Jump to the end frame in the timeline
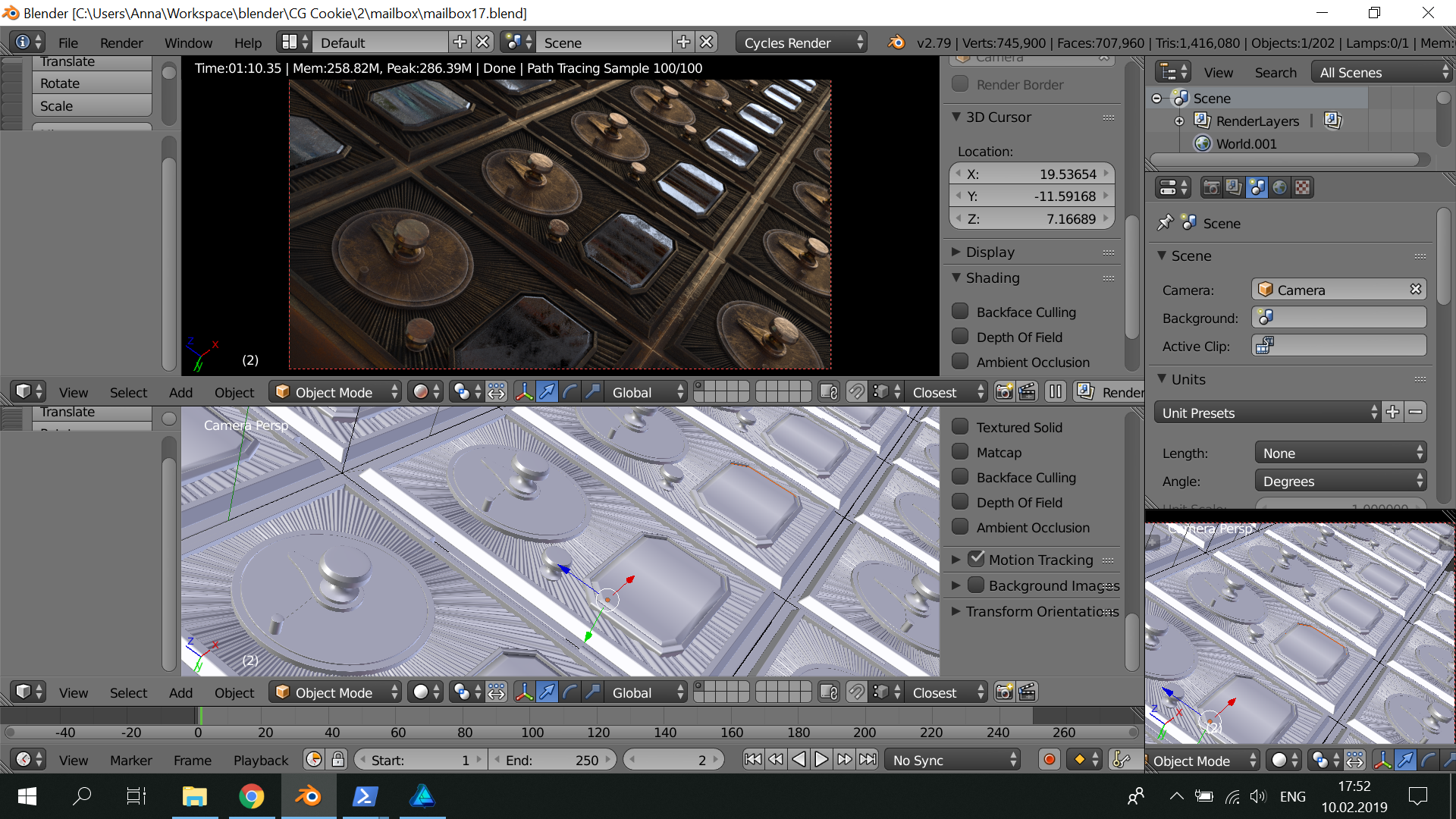1456x819 pixels. click(x=868, y=760)
